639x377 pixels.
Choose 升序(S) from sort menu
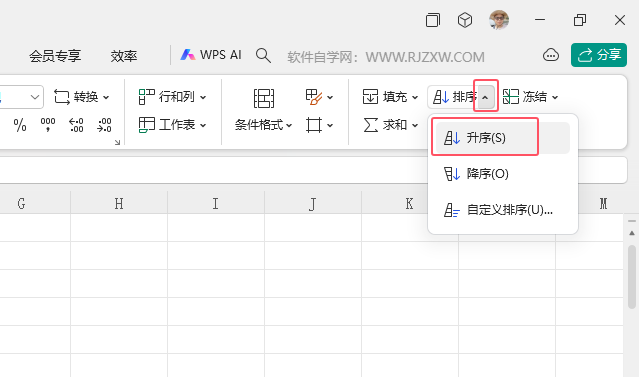(x=502, y=138)
